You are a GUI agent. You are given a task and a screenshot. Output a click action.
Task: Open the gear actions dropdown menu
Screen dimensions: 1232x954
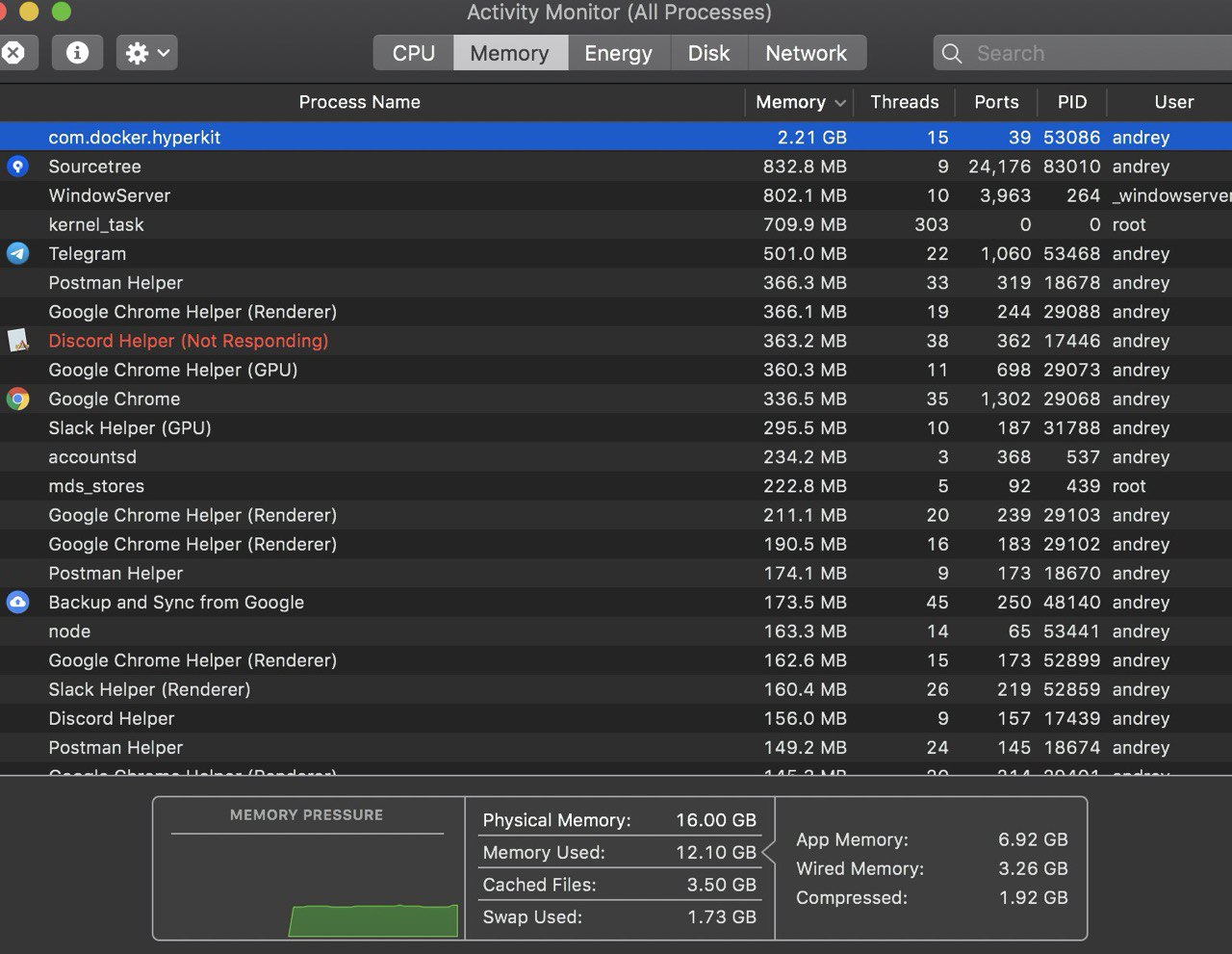tap(146, 53)
